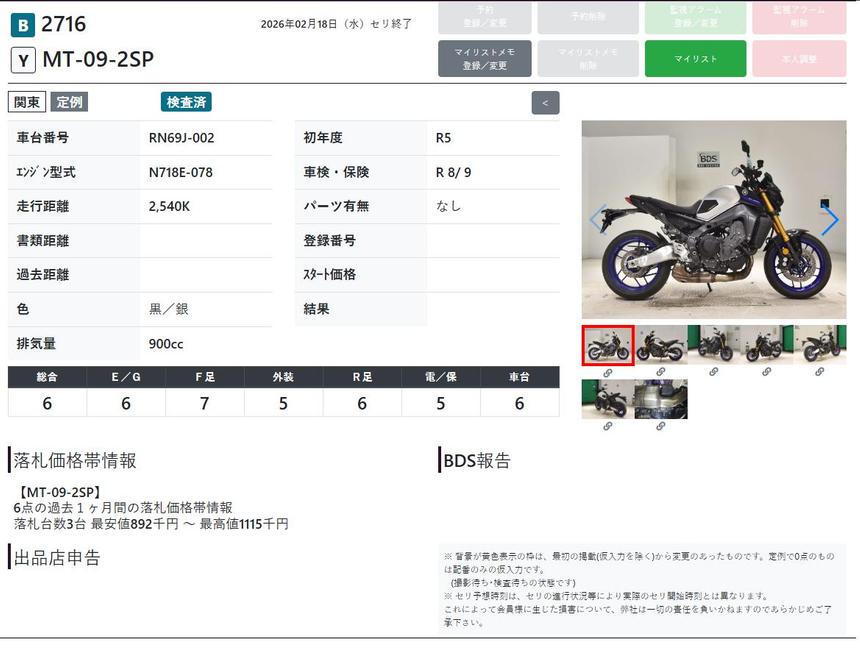Image resolution: width=860 pixels, height=665 pixels.
Task: Advance to the next motorcycle photo with right arrow
Action: (x=829, y=220)
